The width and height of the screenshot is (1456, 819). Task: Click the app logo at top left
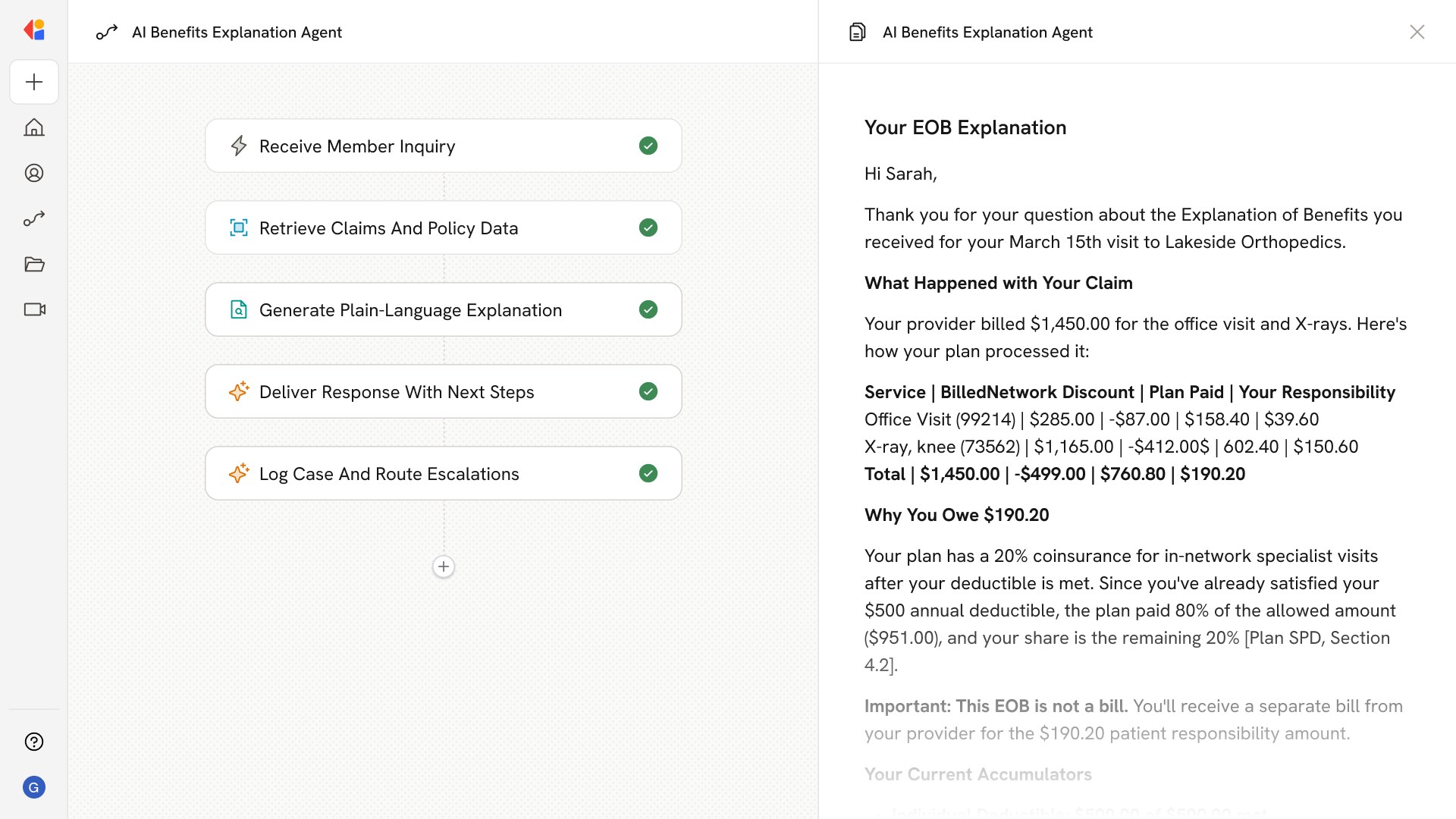tap(34, 30)
